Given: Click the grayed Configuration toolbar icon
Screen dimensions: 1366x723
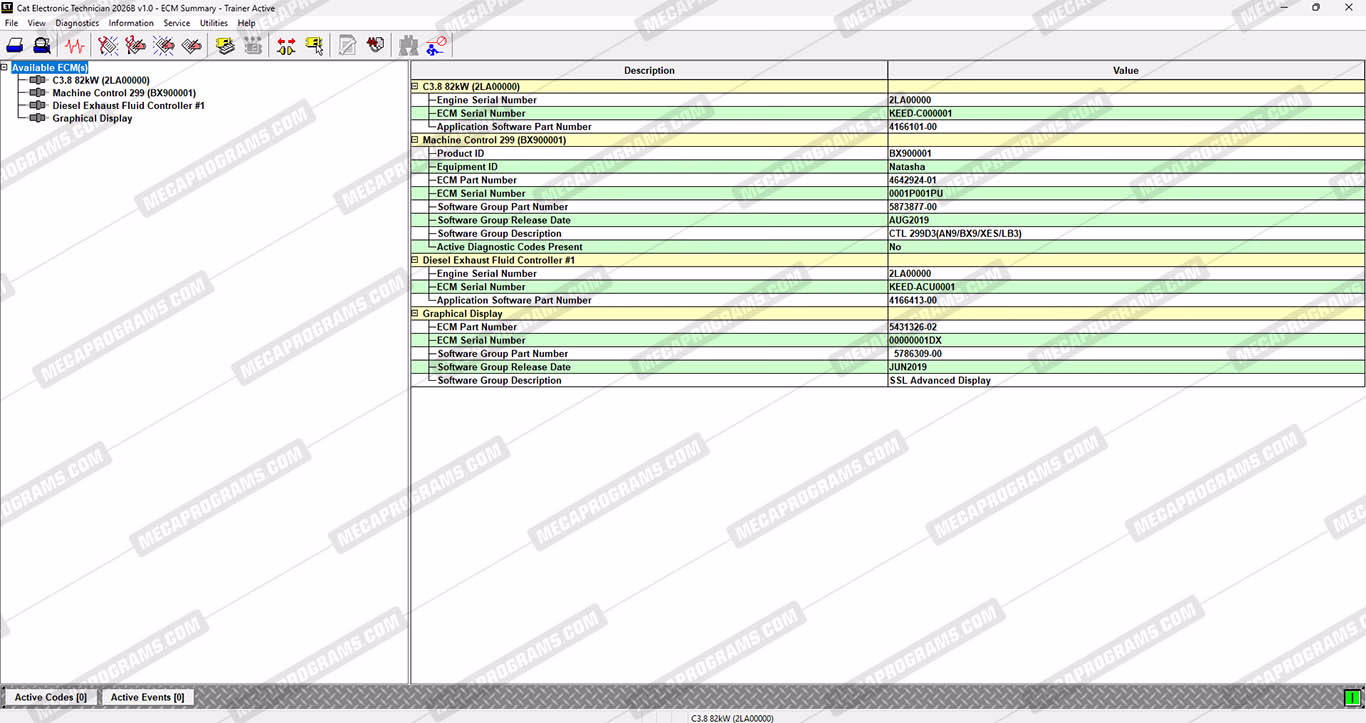Looking at the screenshot, I should [253, 45].
